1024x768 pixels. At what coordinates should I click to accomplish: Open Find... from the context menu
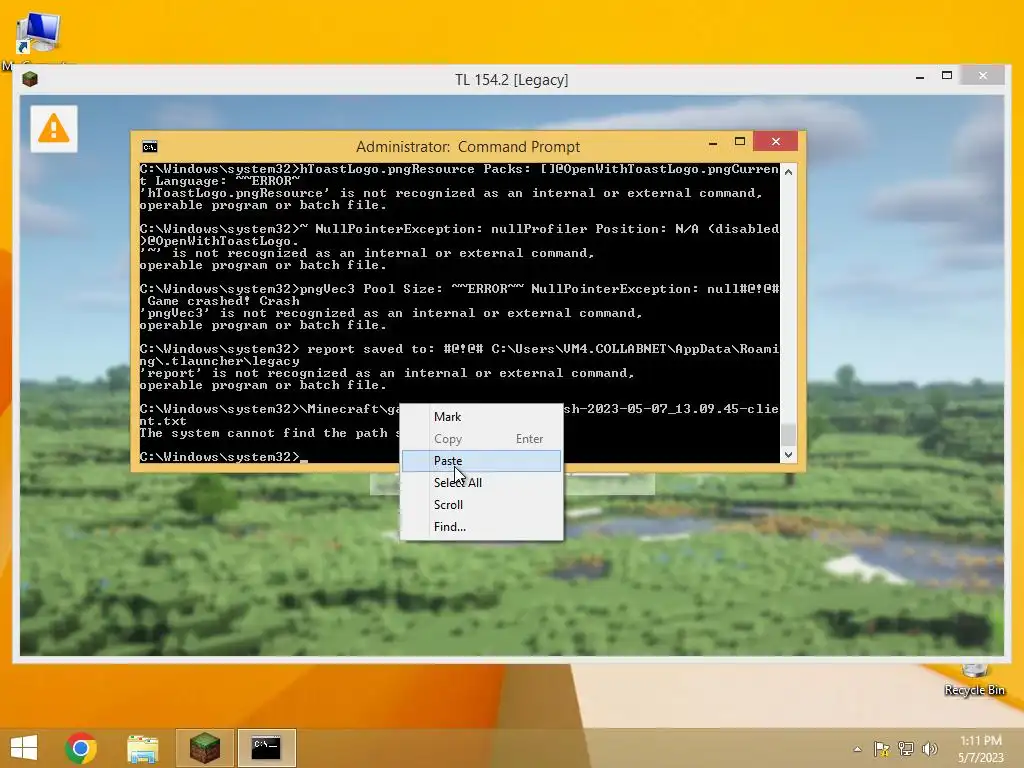[481, 526]
